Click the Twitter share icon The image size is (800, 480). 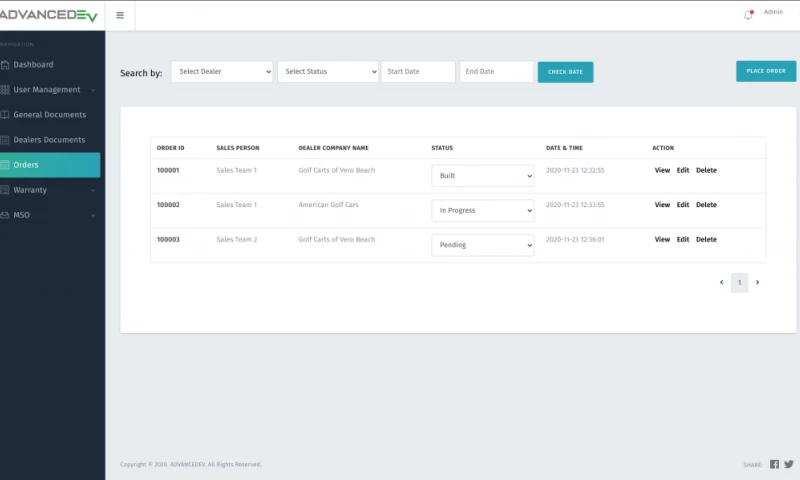788,464
